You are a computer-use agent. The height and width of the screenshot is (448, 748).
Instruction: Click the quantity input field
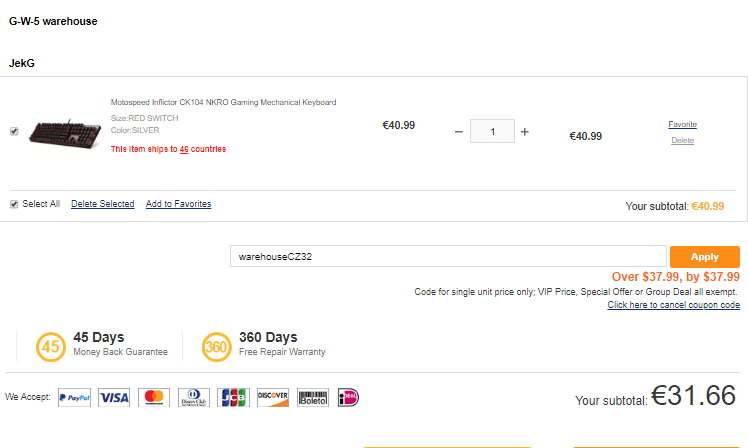(492, 131)
